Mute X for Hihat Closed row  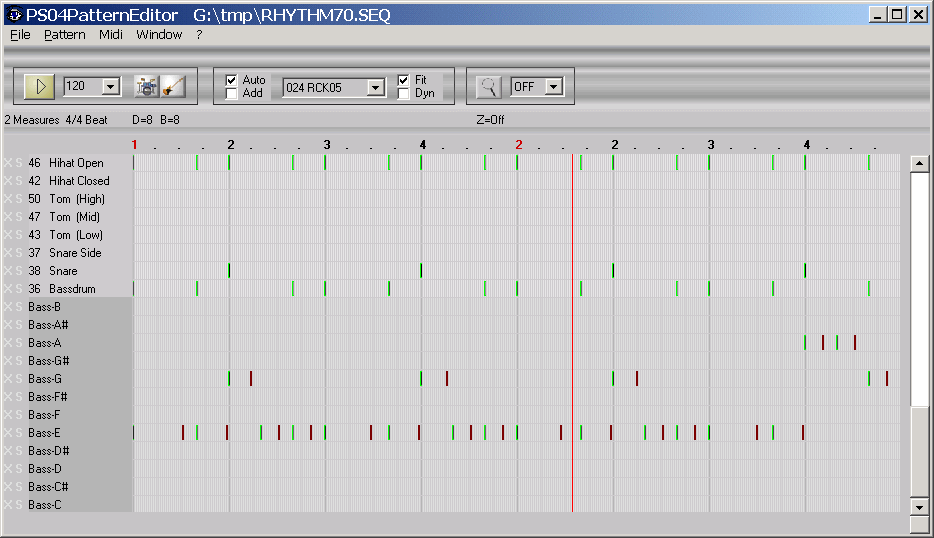pos(8,181)
